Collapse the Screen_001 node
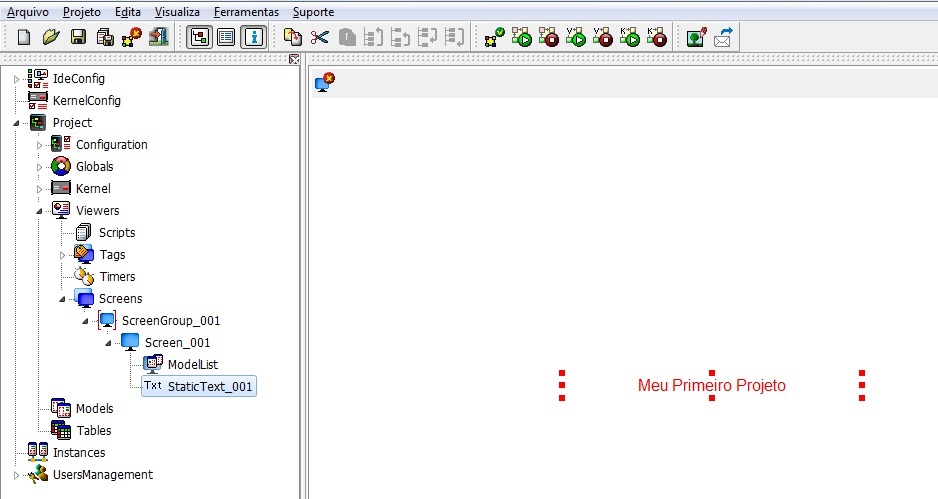Screen dimensions: 938x499 click(108, 343)
